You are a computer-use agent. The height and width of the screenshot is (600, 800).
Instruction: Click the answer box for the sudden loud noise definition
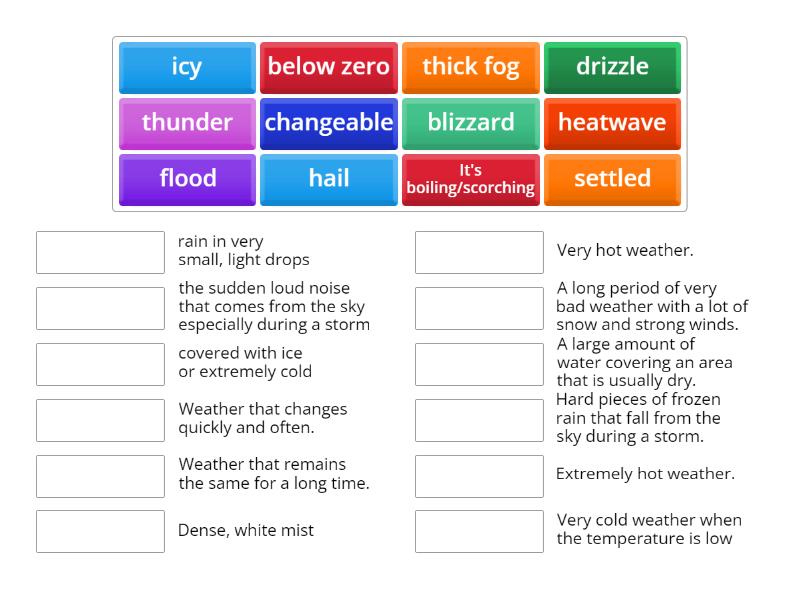pos(99,307)
